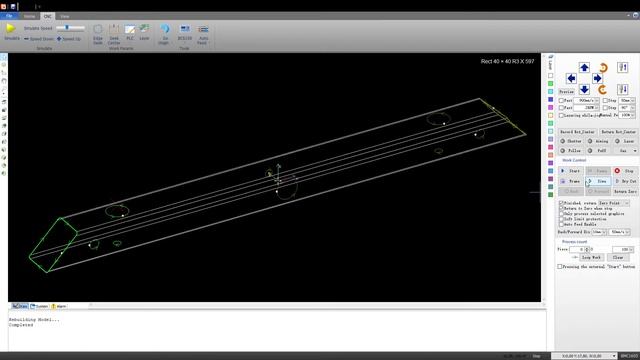
Task: Toggle the Shutter indicator button
Action: tap(571, 141)
